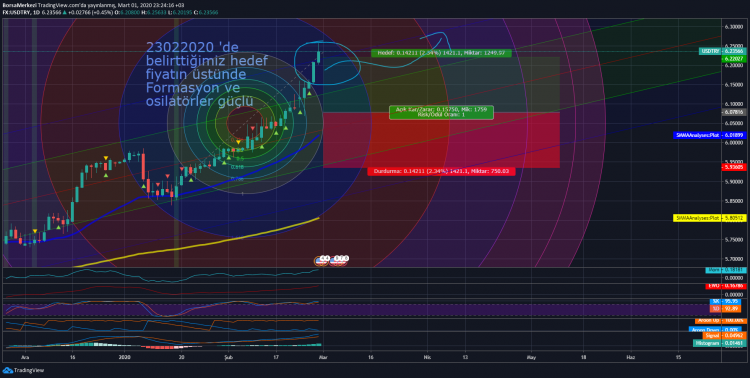
Task: Select the red EWO indicator label
Action: point(726,286)
